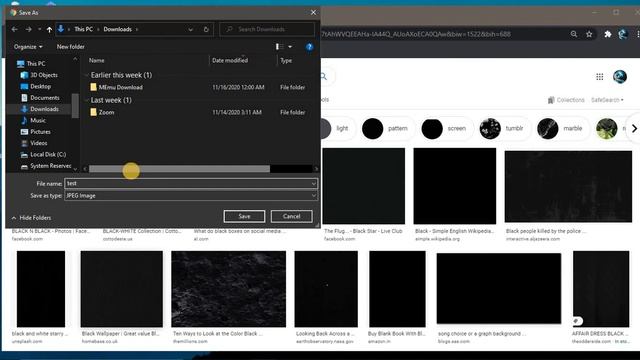Open Collections link

click(x=566, y=100)
